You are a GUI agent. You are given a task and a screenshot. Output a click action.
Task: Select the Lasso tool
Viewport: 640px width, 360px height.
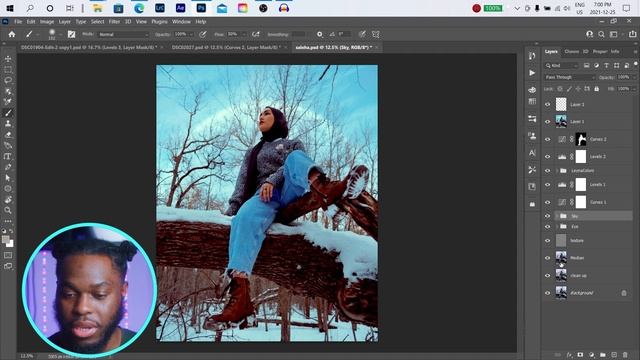click(x=8, y=80)
